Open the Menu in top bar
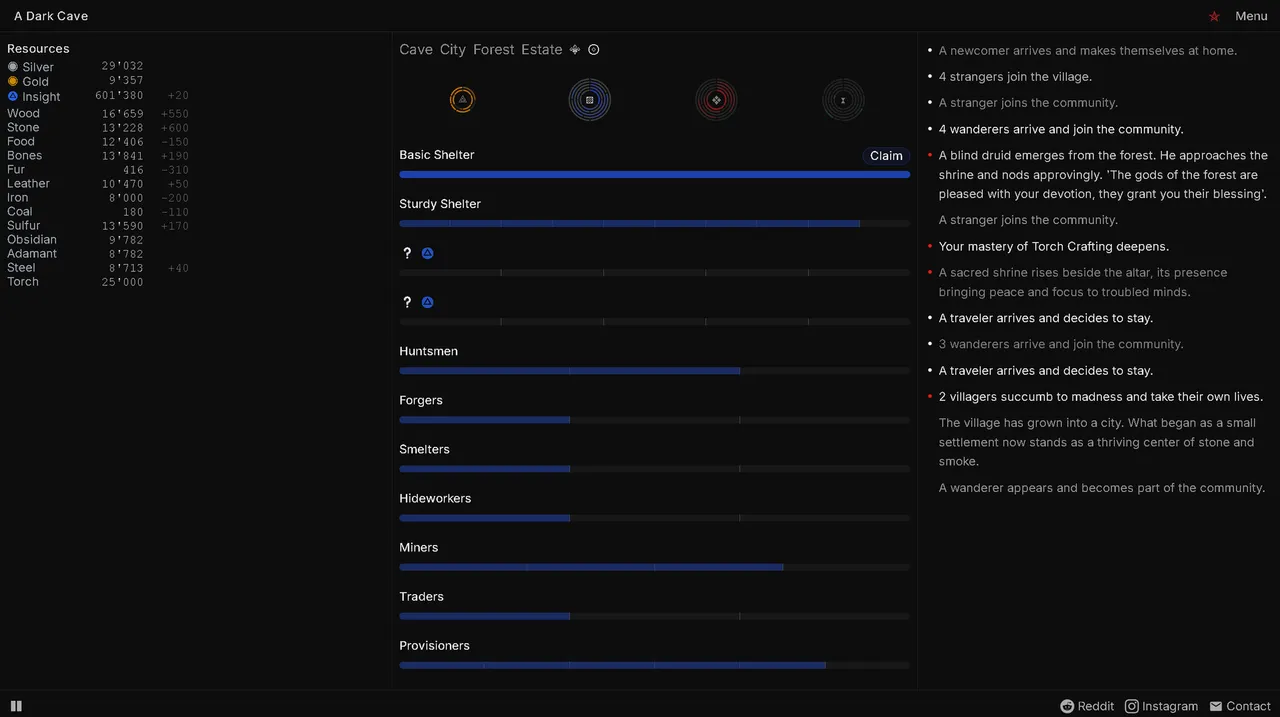The width and height of the screenshot is (1280, 717). point(1251,16)
